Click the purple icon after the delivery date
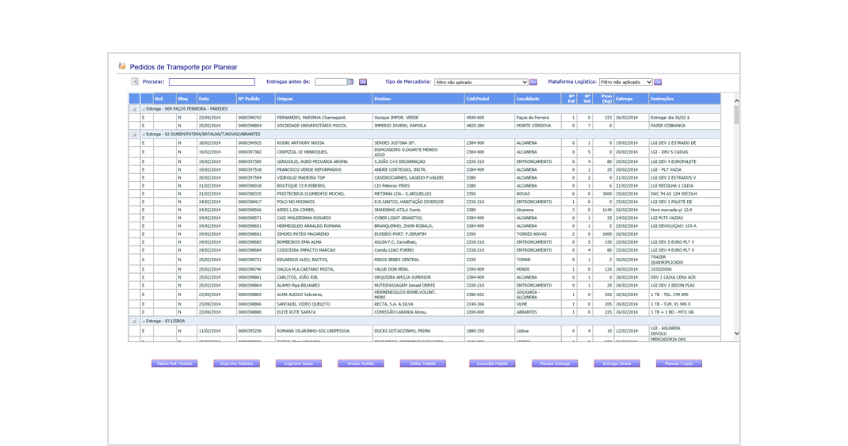Screen dimensions: 848x446 363,82
